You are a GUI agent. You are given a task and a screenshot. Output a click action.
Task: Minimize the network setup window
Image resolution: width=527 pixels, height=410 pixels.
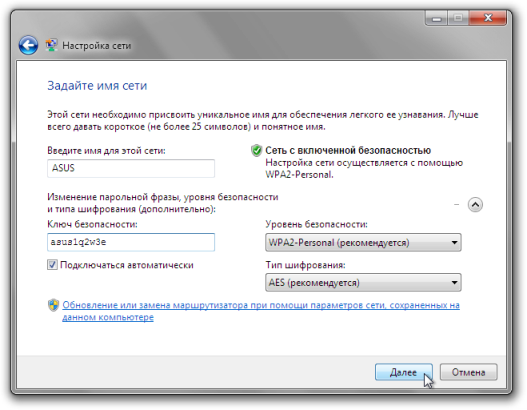[437, 18]
